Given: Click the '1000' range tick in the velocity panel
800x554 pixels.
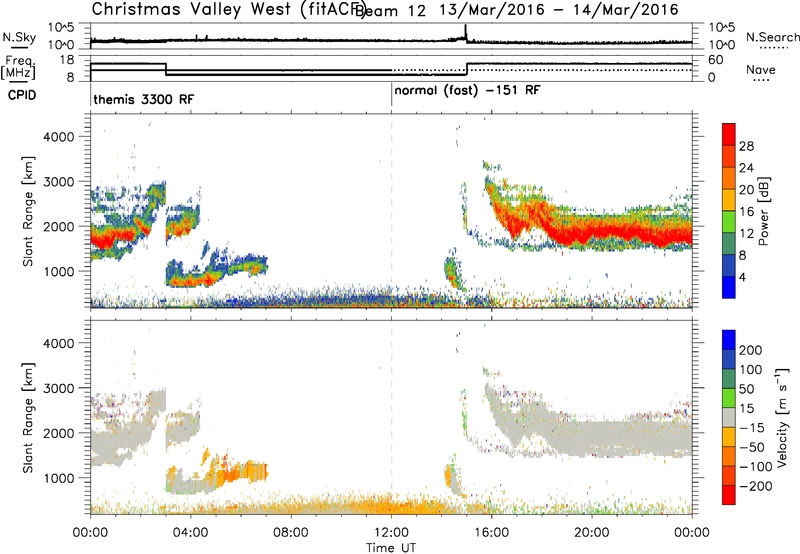Looking at the screenshot, I should pyautogui.click(x=58, y=478).
